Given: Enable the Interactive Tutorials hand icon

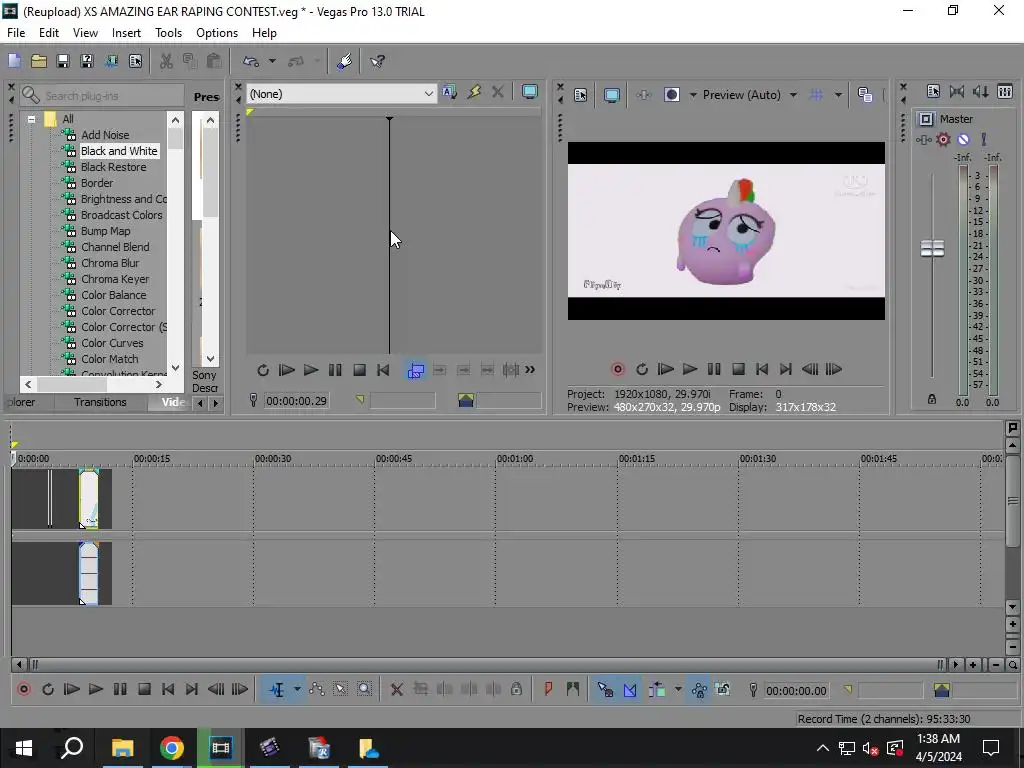Looking at the screenshot, I should [x=345, y=61].
